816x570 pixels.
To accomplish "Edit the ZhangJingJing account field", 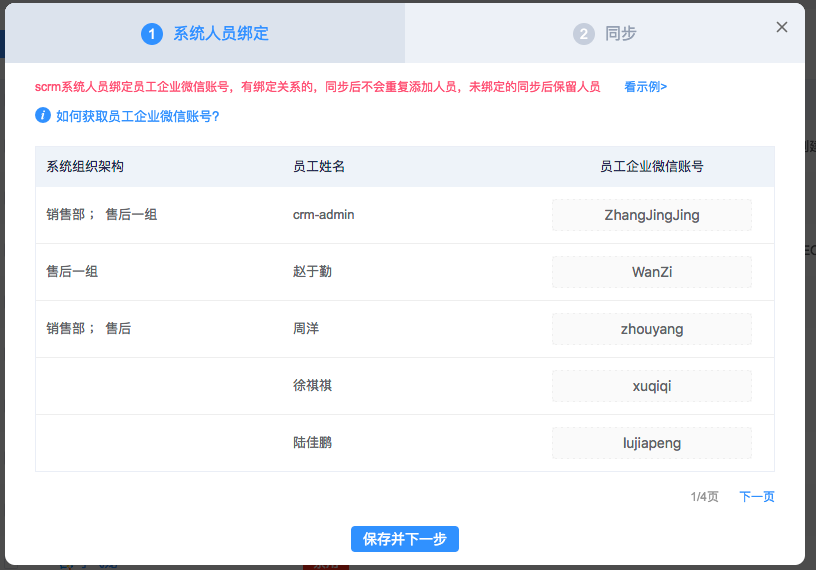I will tap(652, 215).
